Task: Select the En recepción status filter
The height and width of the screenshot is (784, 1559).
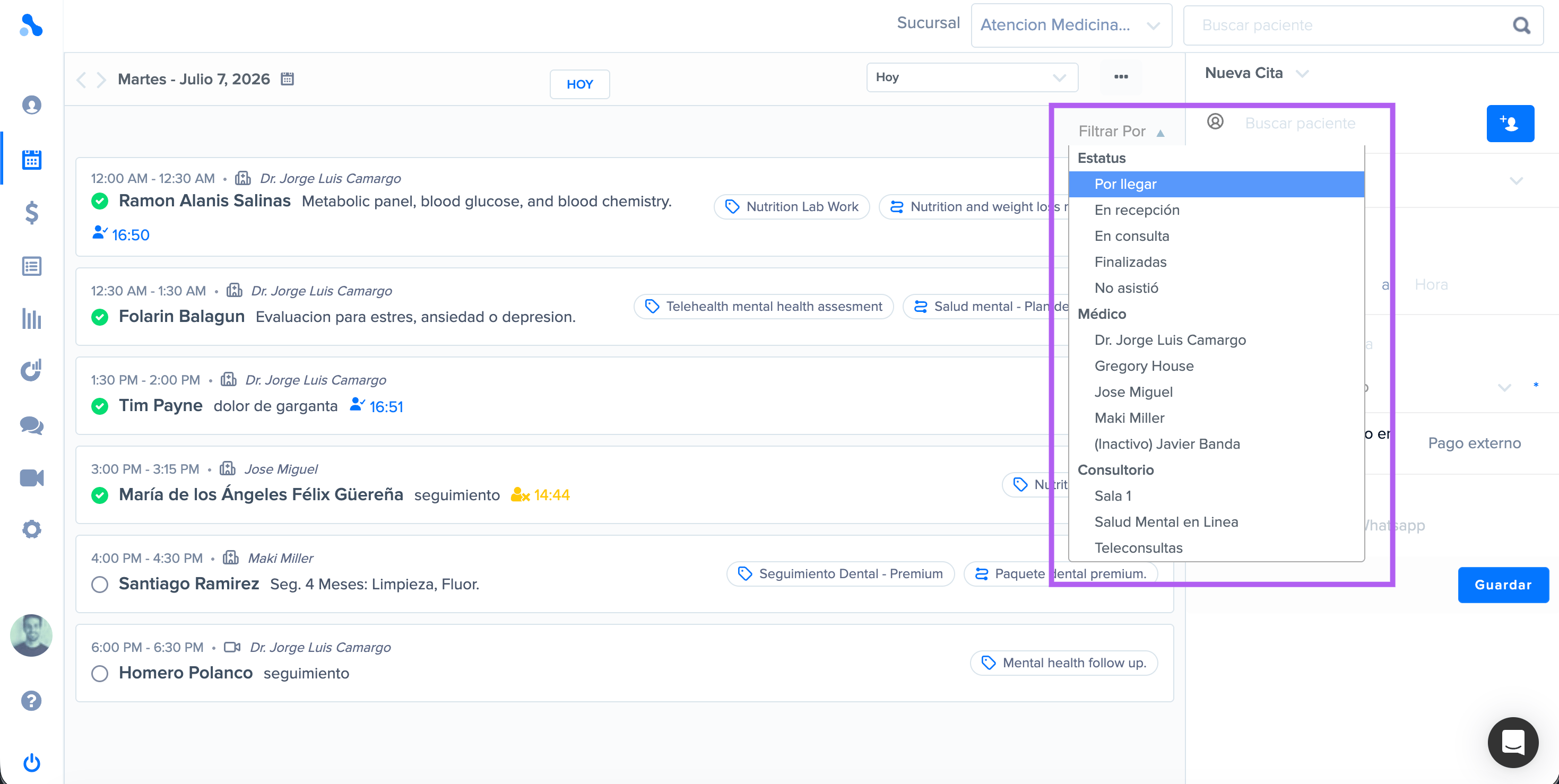Action: pyautogui.click(x=1216, y=210)
